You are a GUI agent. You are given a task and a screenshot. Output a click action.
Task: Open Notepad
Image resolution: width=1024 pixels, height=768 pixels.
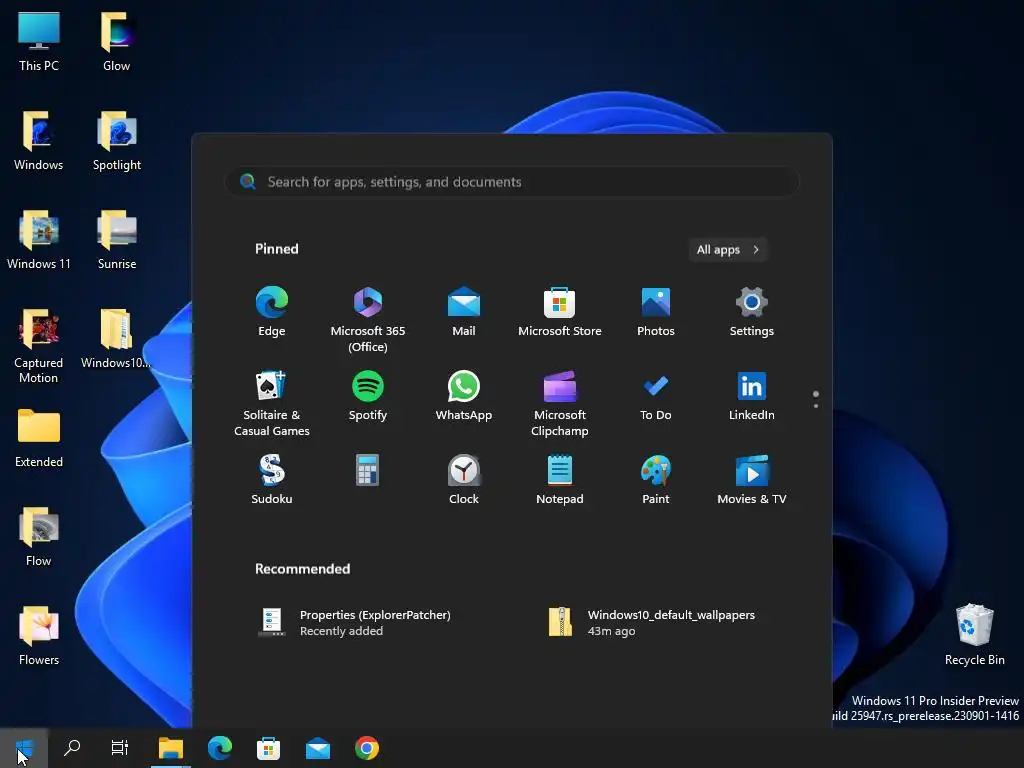(560, 479)
